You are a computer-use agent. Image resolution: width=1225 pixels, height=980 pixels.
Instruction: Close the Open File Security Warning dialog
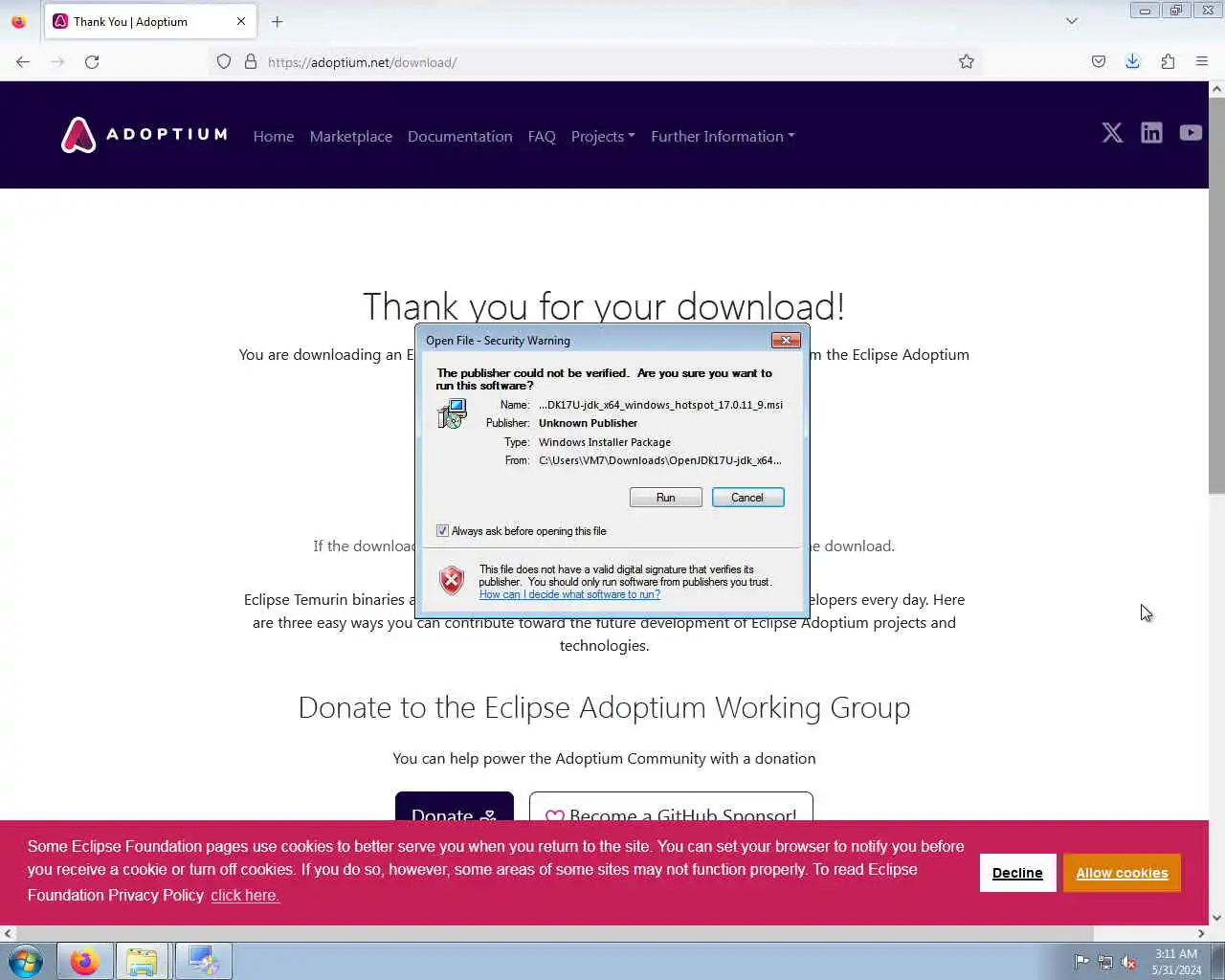[786, 341]
